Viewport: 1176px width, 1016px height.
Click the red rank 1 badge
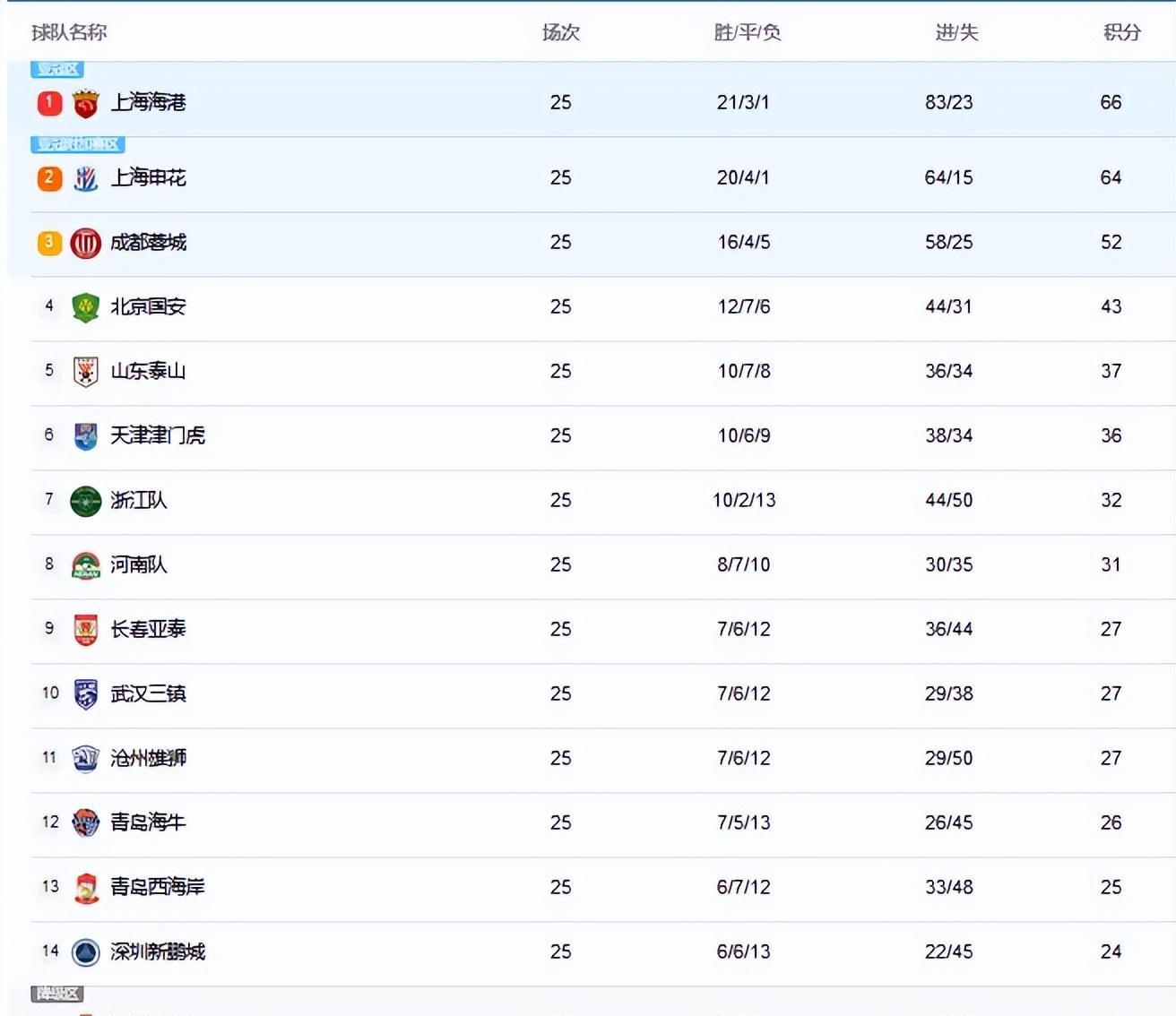point(49,103)
